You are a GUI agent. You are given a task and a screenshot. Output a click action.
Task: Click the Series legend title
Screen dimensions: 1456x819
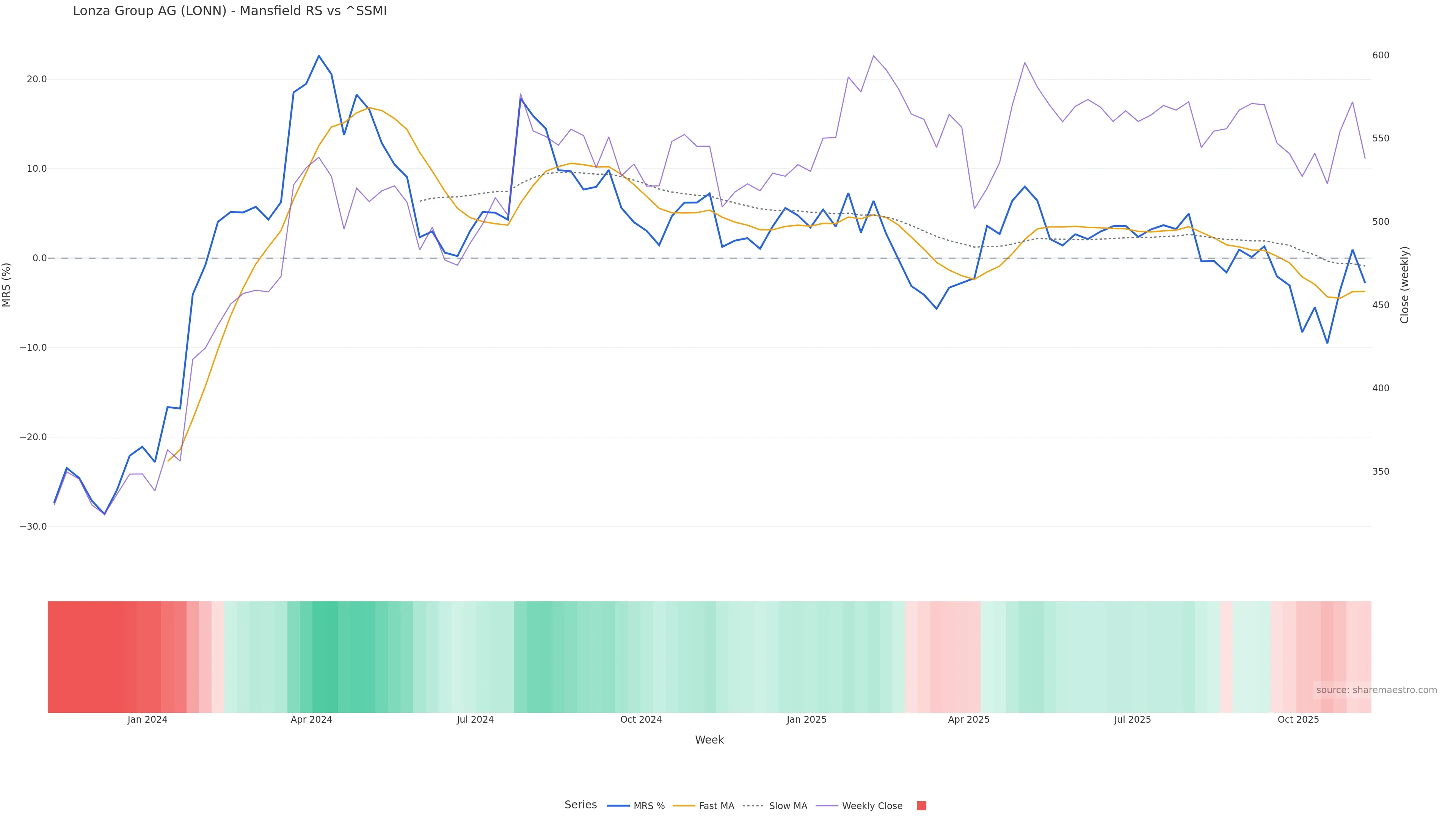[581, 805]
